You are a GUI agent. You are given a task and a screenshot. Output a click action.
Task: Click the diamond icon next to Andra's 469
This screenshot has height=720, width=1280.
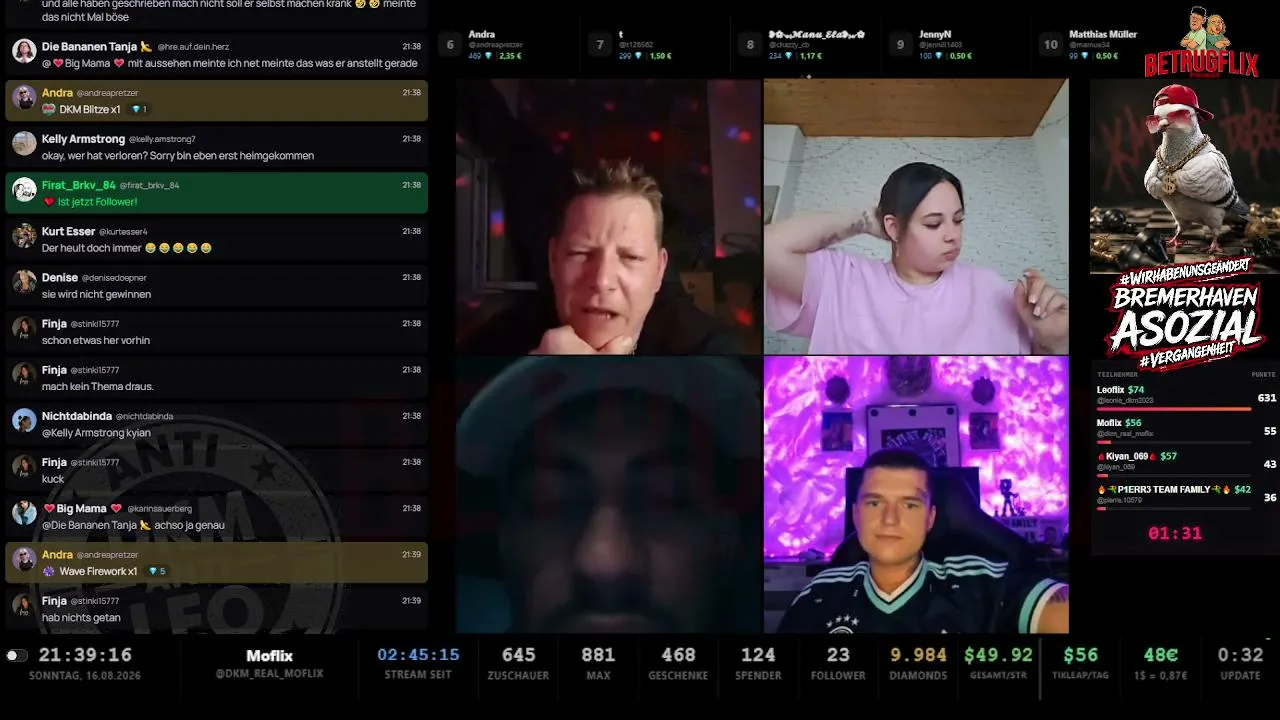tap(490, 56)
